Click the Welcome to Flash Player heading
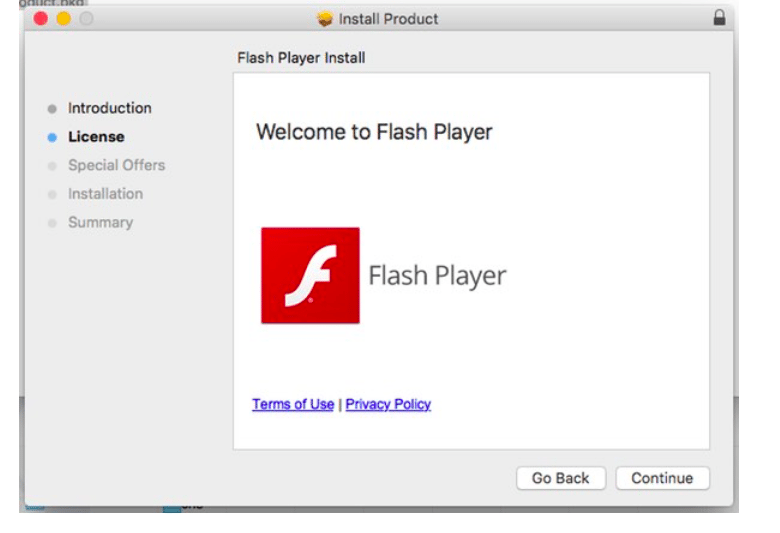This screenshot has width=780, height=533. (x=374, y=132)
